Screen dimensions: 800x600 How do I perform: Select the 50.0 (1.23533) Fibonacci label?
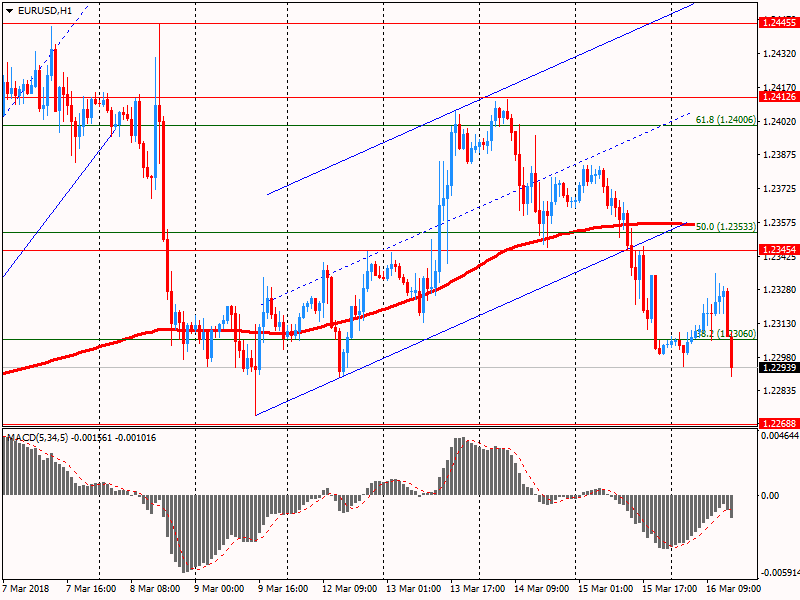pos(725,227)
